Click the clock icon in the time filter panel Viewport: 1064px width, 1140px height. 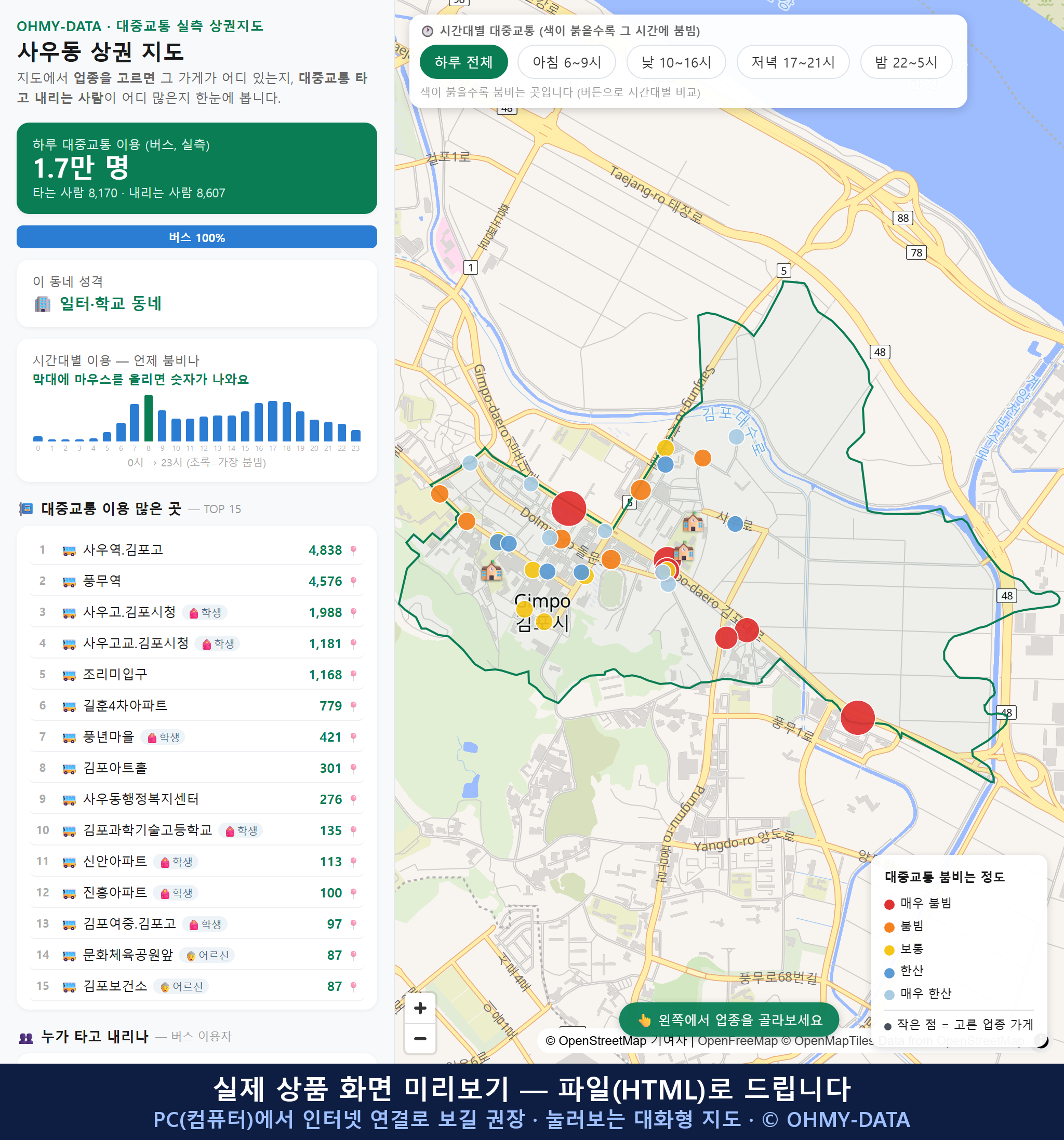pos(428,31)
